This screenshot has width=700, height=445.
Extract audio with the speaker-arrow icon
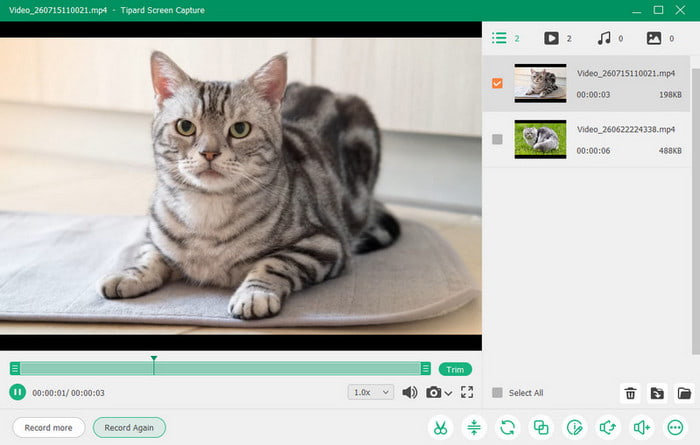(608, 428)
